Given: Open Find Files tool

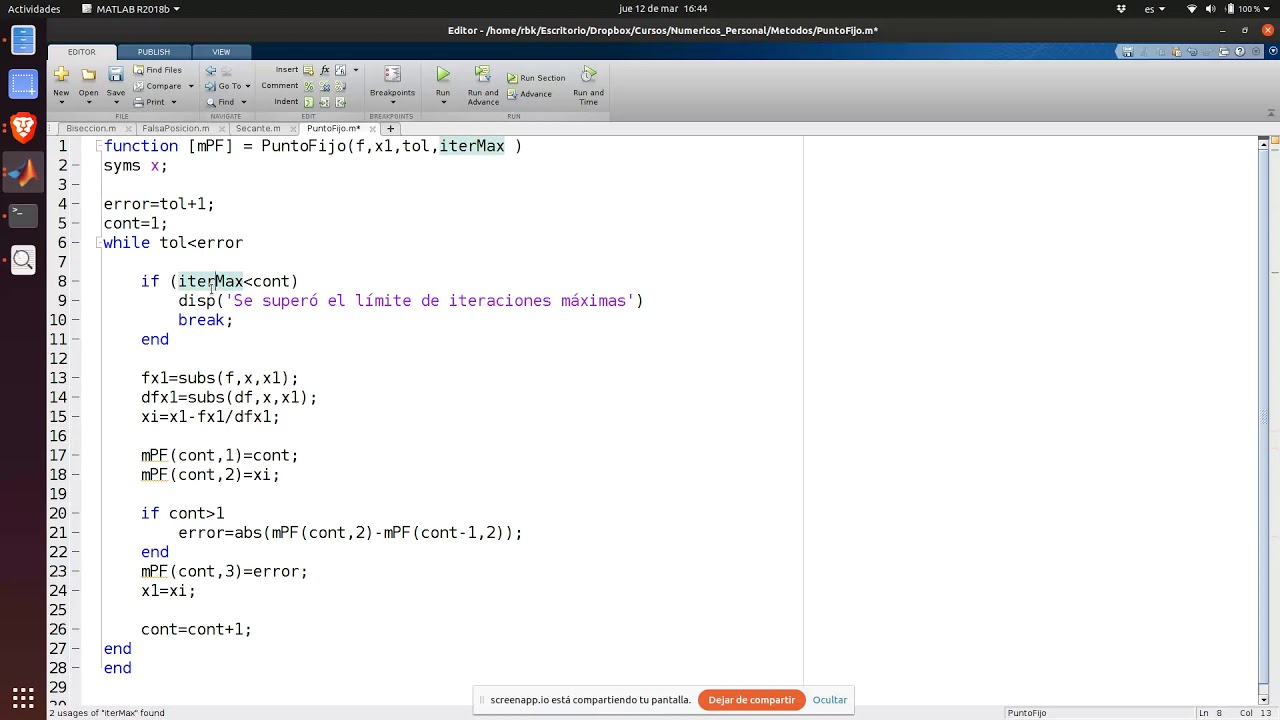Looking at the screenshot, I should (157, 70).
